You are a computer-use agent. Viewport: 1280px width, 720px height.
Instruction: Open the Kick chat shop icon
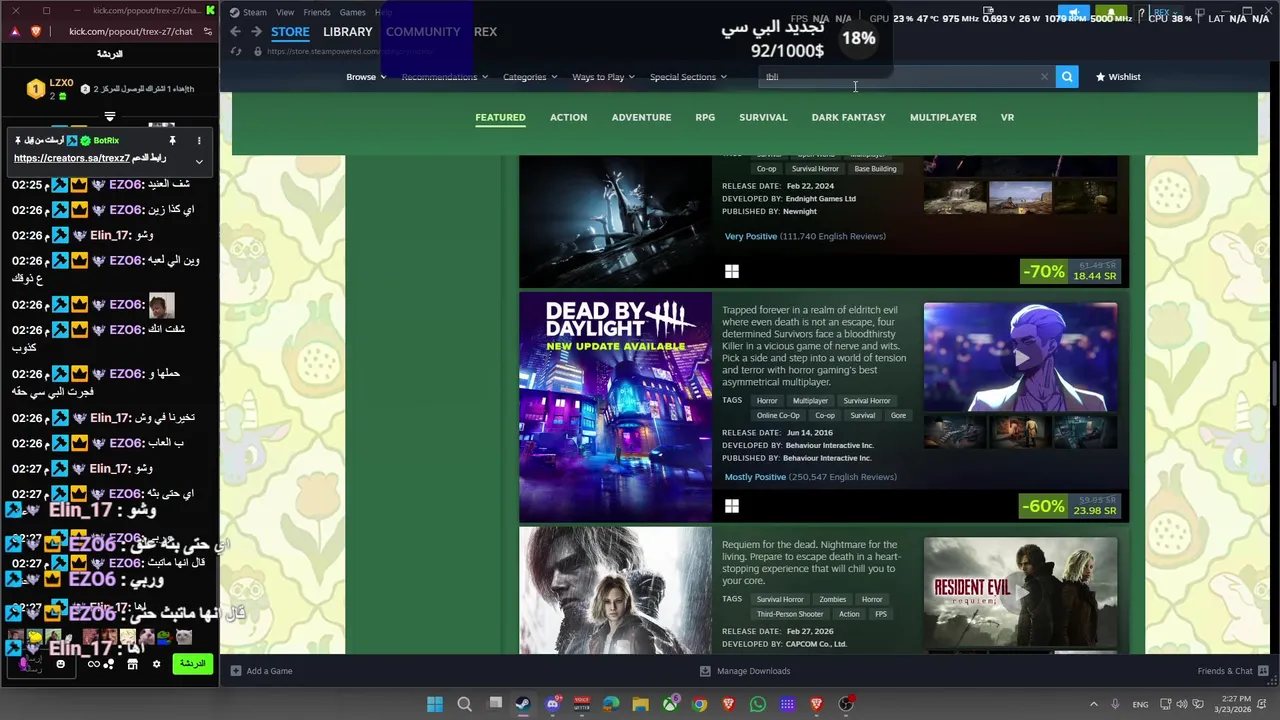(x=132, y=664)
